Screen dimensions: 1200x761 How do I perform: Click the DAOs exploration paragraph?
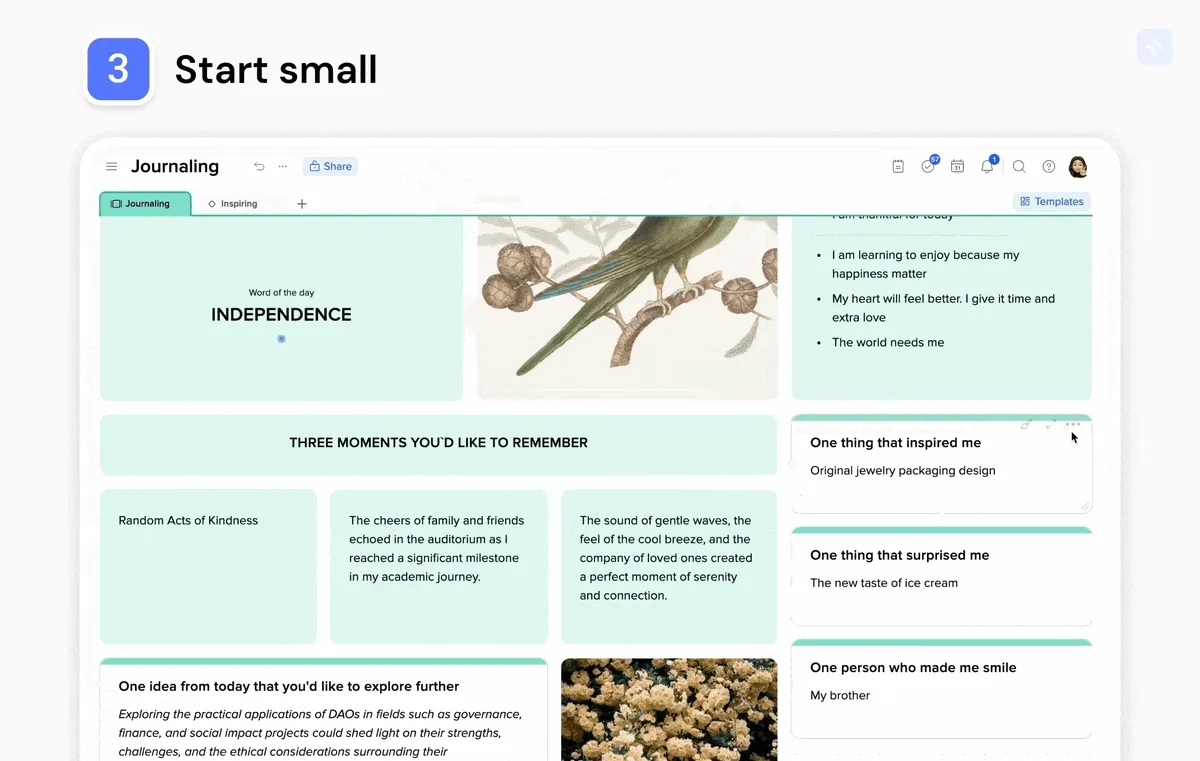(320, 733)
